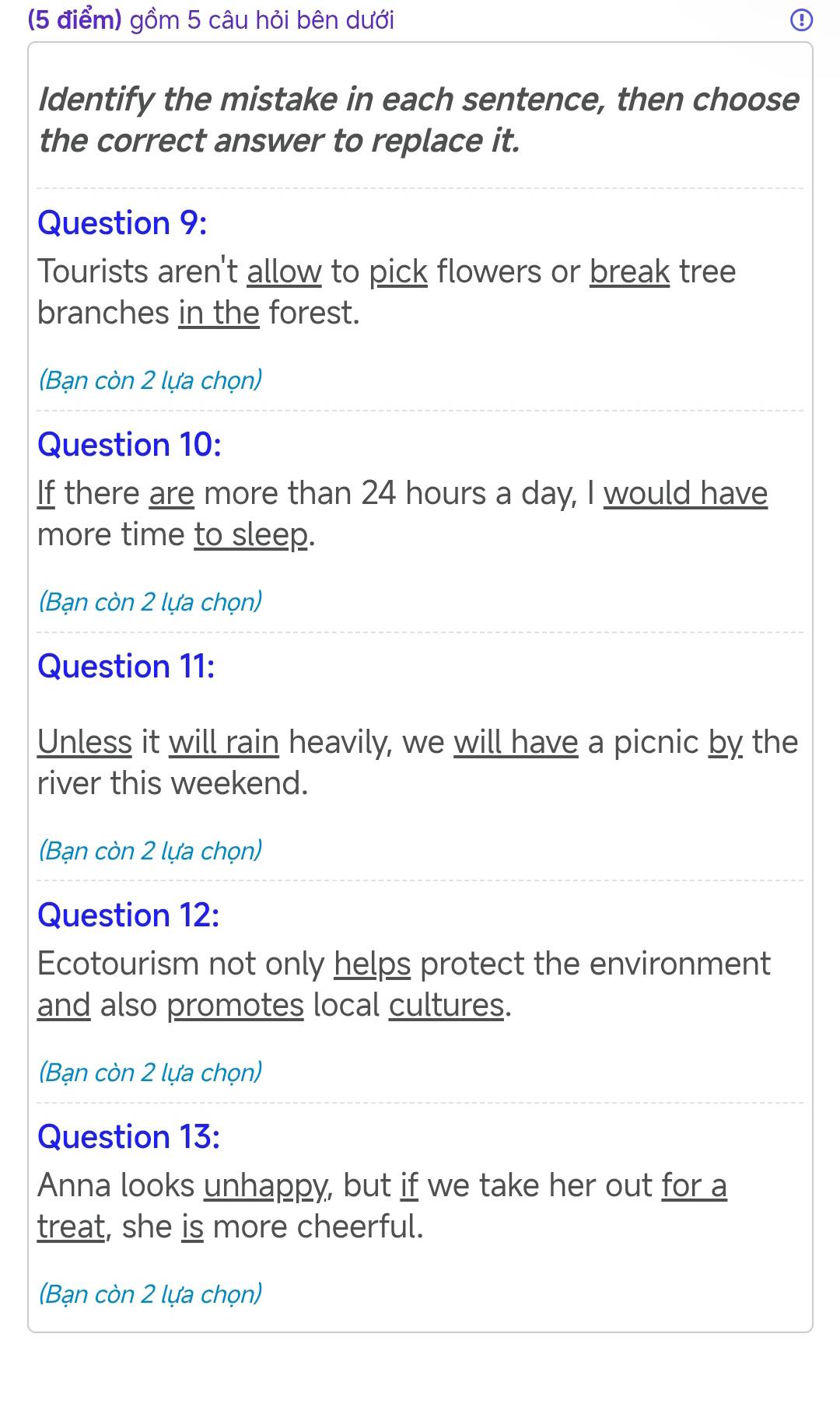The image size is (840, 1428).
Task: Choose underlined 'promotes' in Question 12
Action: pos(235,1005)
